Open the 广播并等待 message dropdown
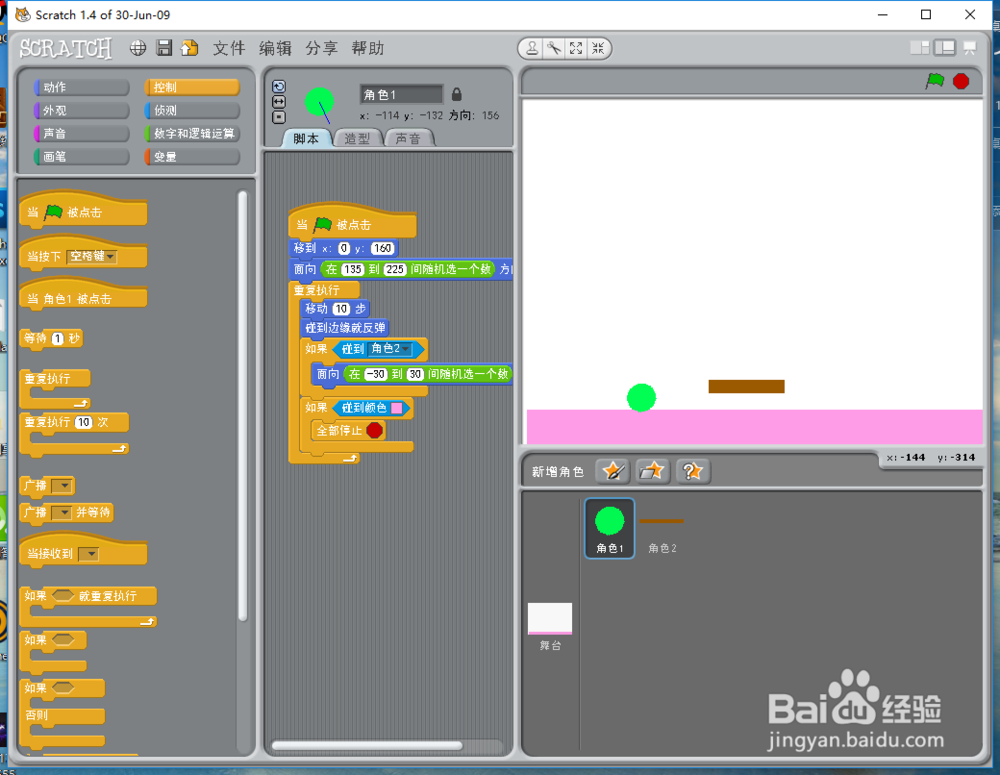Screen dimensions: 1000x775 [x=62, y=512]
